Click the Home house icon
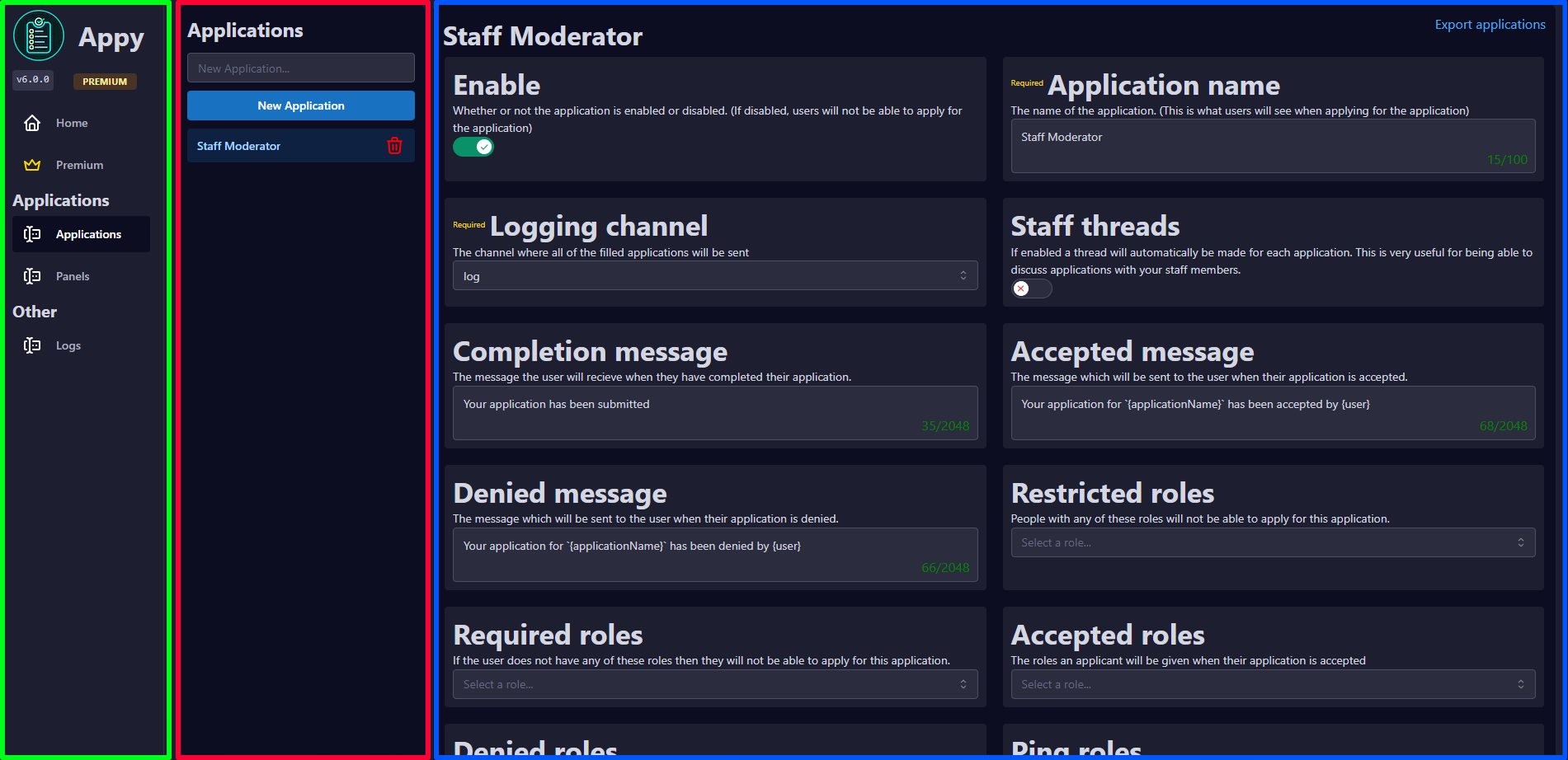This screenshot has width=1568, height=760. click(32, 123)
